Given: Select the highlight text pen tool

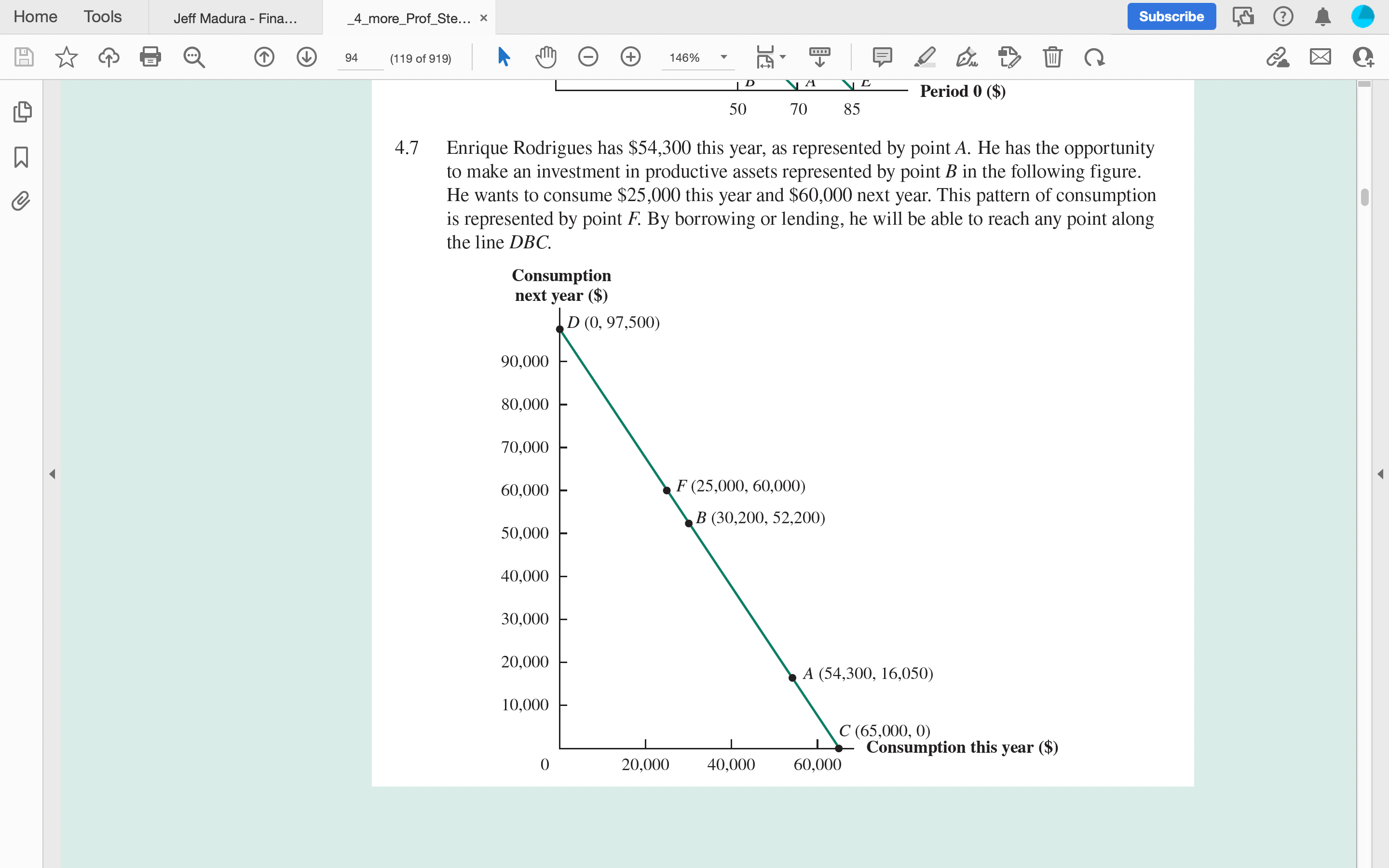Looking at the screenshot, I should [x=924, y=57].
